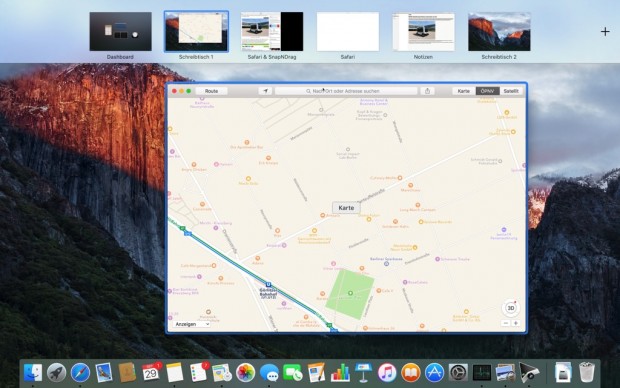Launch iTunes from the Dock
Screen dimensions: 620x388
pos(387,373)
